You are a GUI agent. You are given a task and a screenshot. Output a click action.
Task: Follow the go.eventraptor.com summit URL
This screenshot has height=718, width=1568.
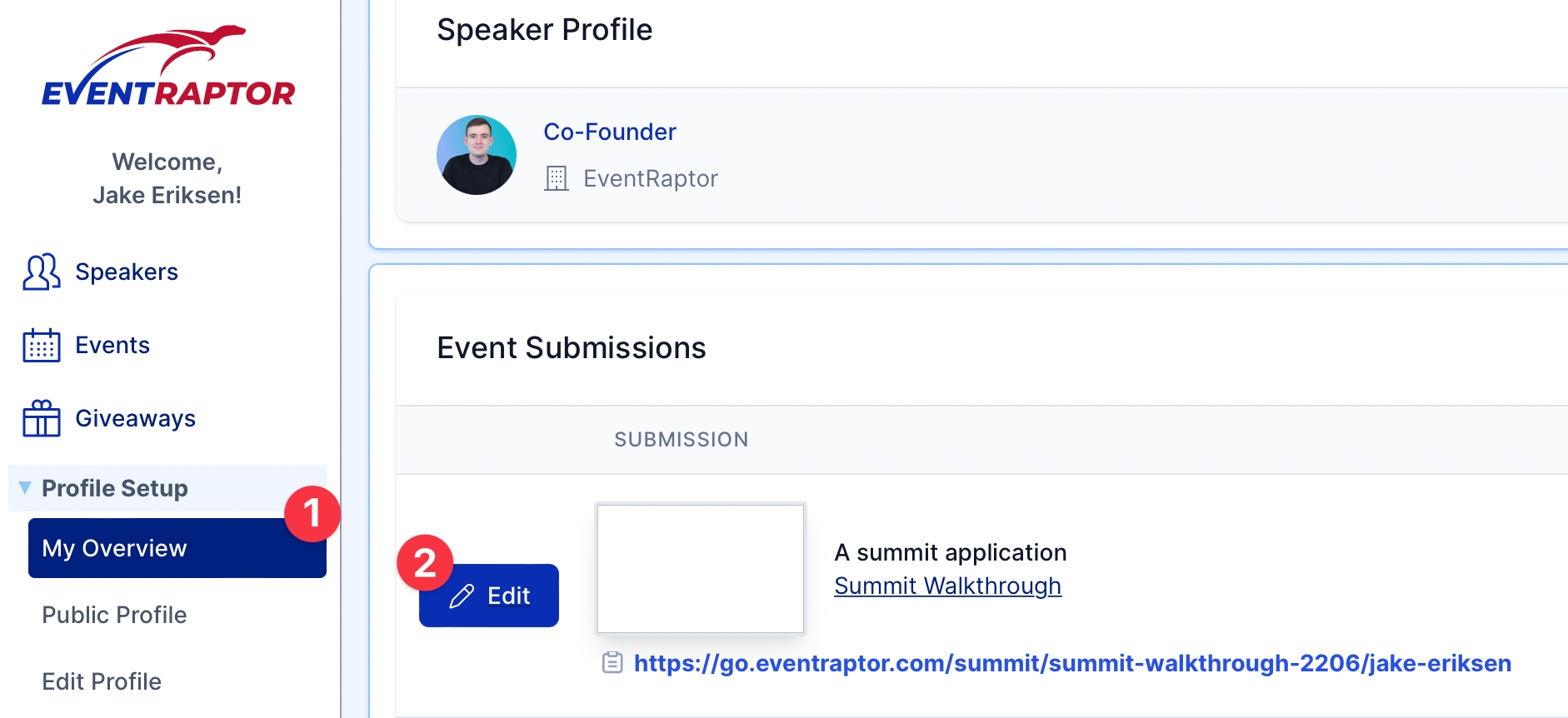tap(1072, 663)
